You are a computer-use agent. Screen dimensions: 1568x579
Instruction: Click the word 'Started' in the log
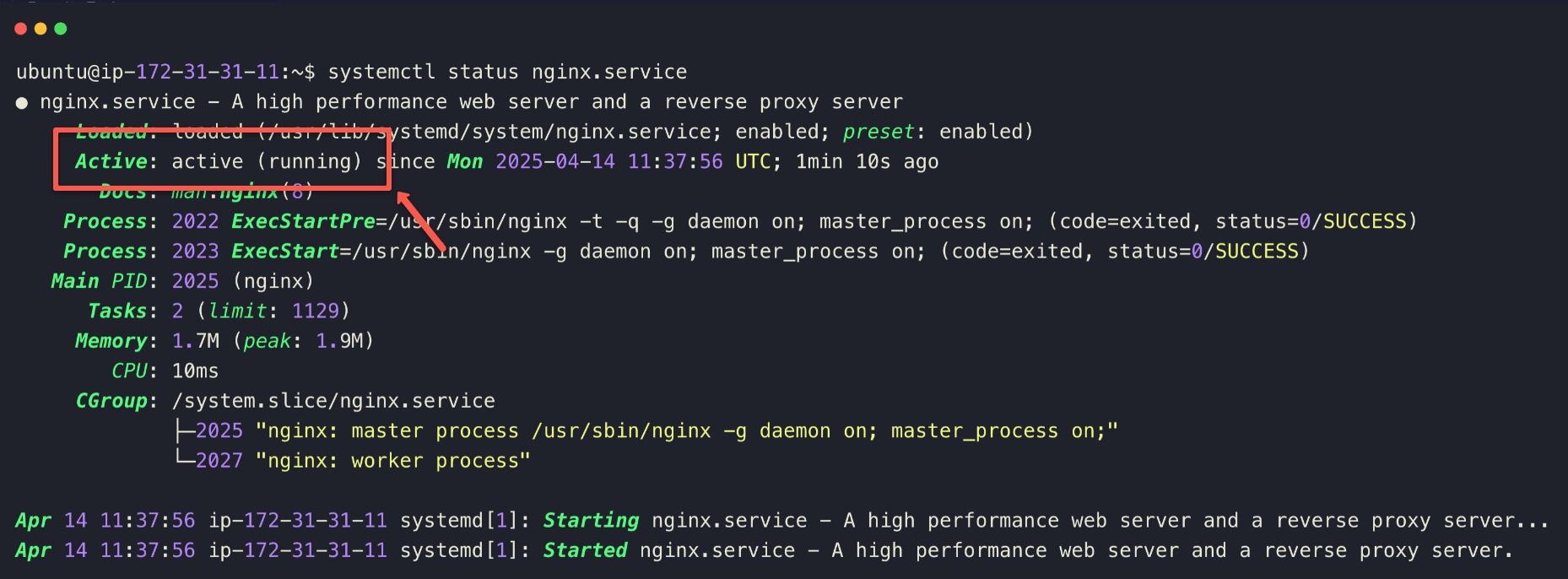point(585,550)
